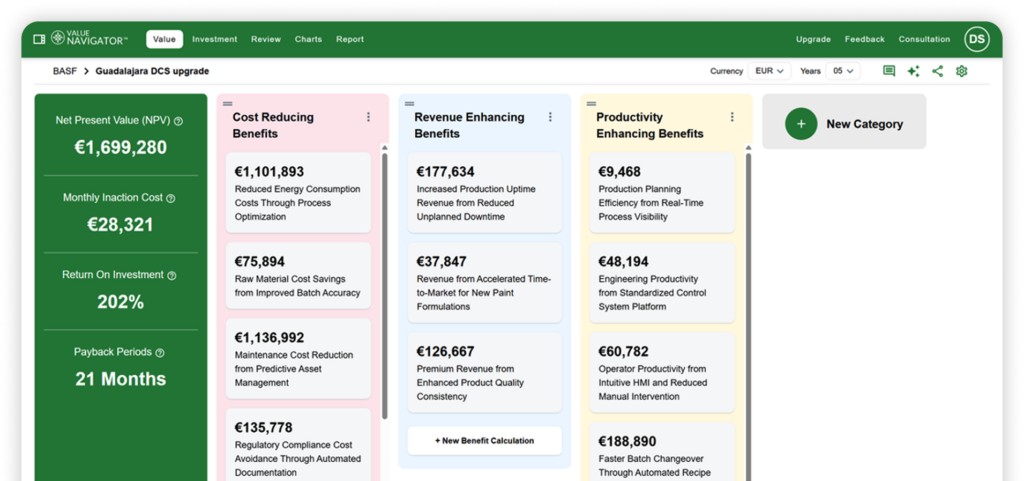
Task: Click the AI sparkle icon
Action: pos(913,71)
